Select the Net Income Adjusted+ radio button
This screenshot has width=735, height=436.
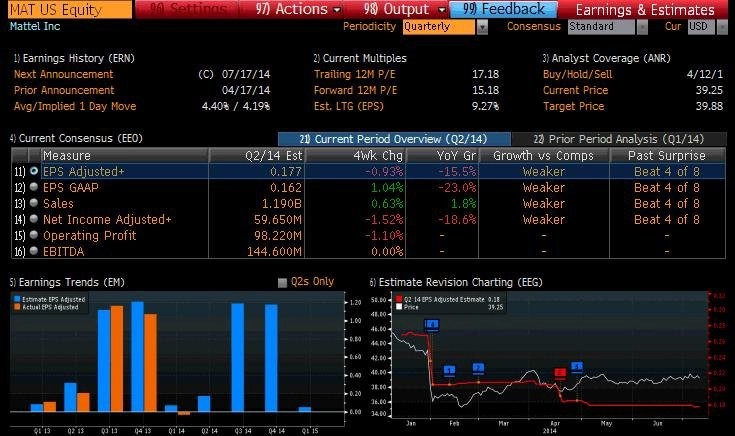pyautogui.click(x=34, y=219)
